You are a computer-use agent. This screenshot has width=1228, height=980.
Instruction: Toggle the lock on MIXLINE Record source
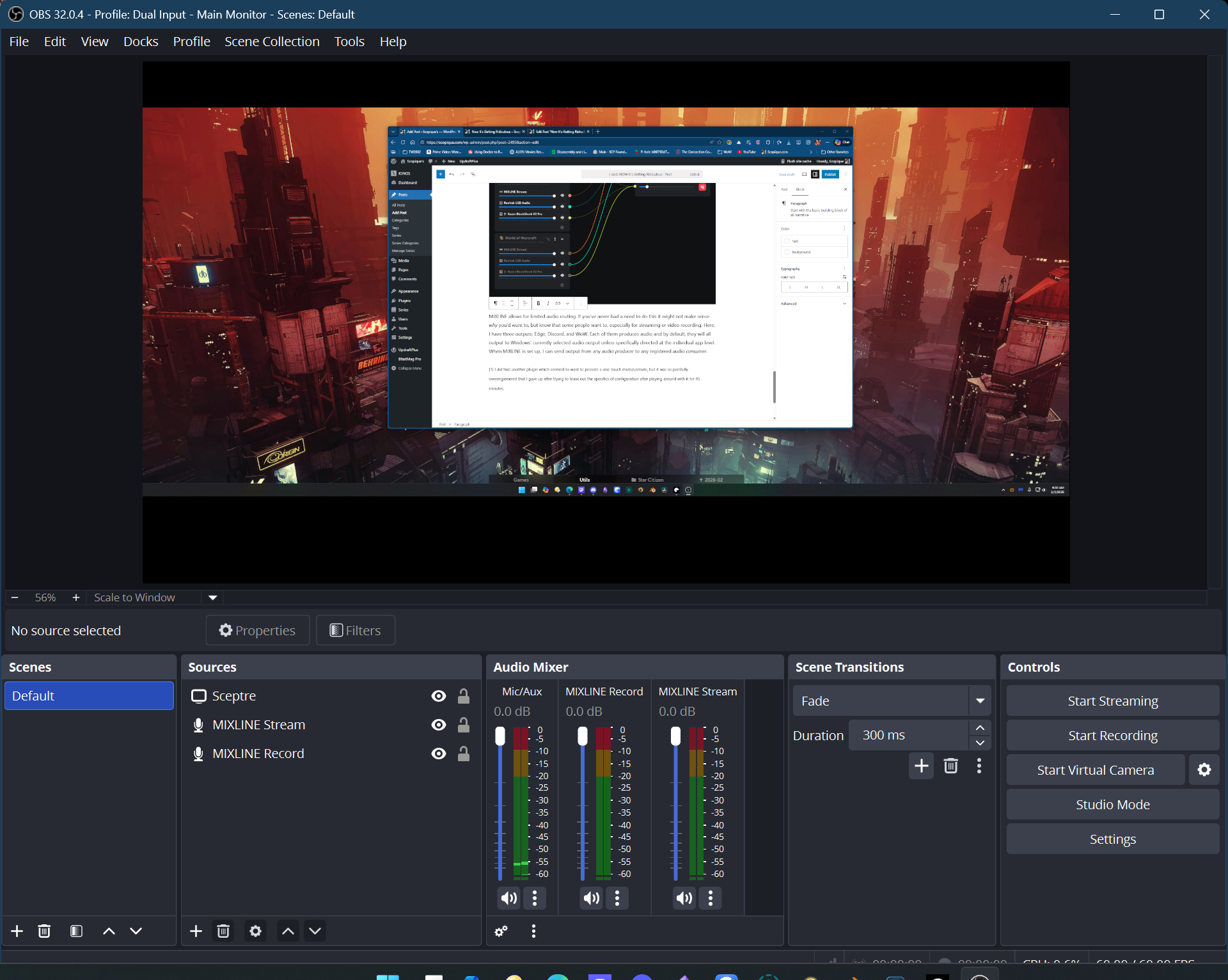[x=464, y=754]
